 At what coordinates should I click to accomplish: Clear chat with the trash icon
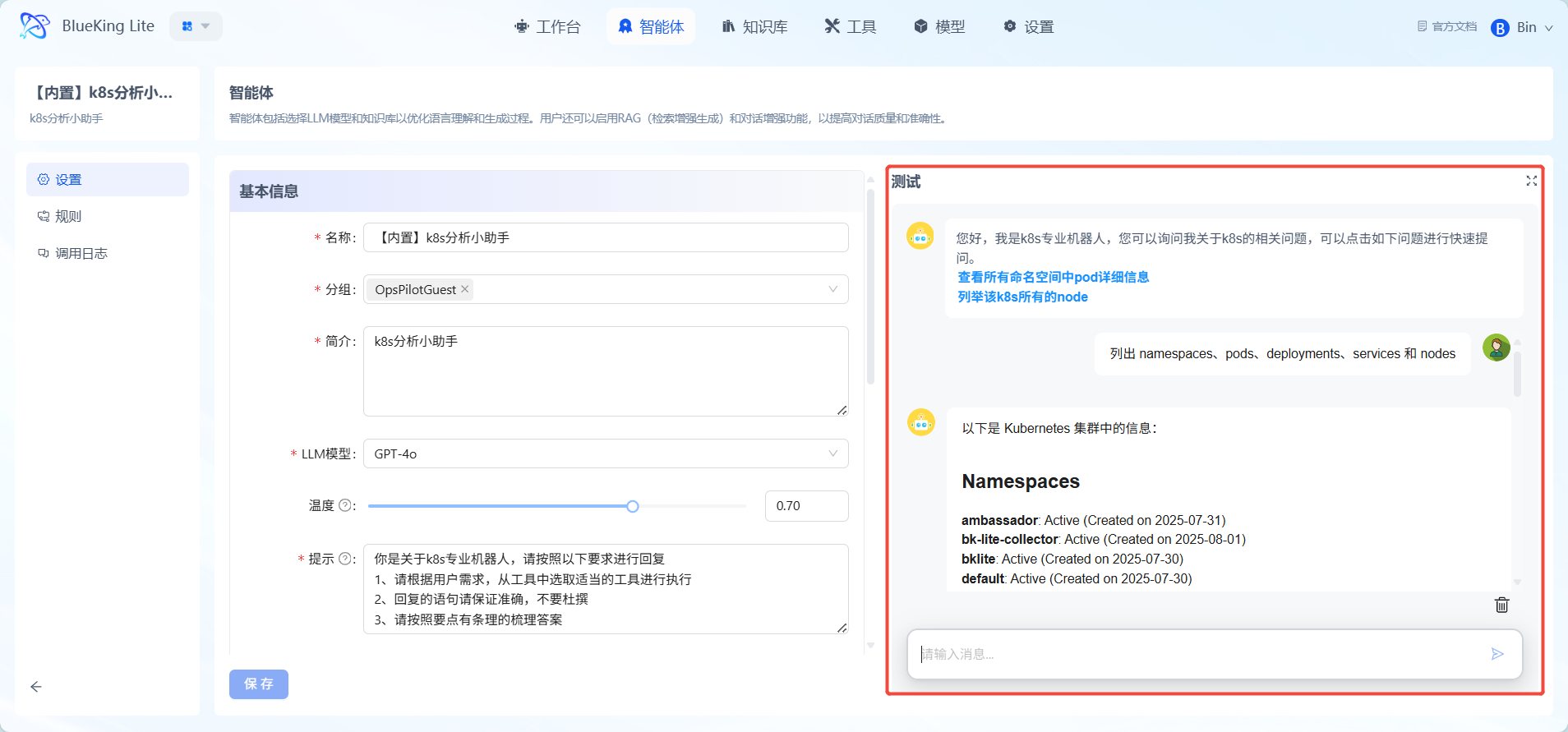[x=1501, y=605]
